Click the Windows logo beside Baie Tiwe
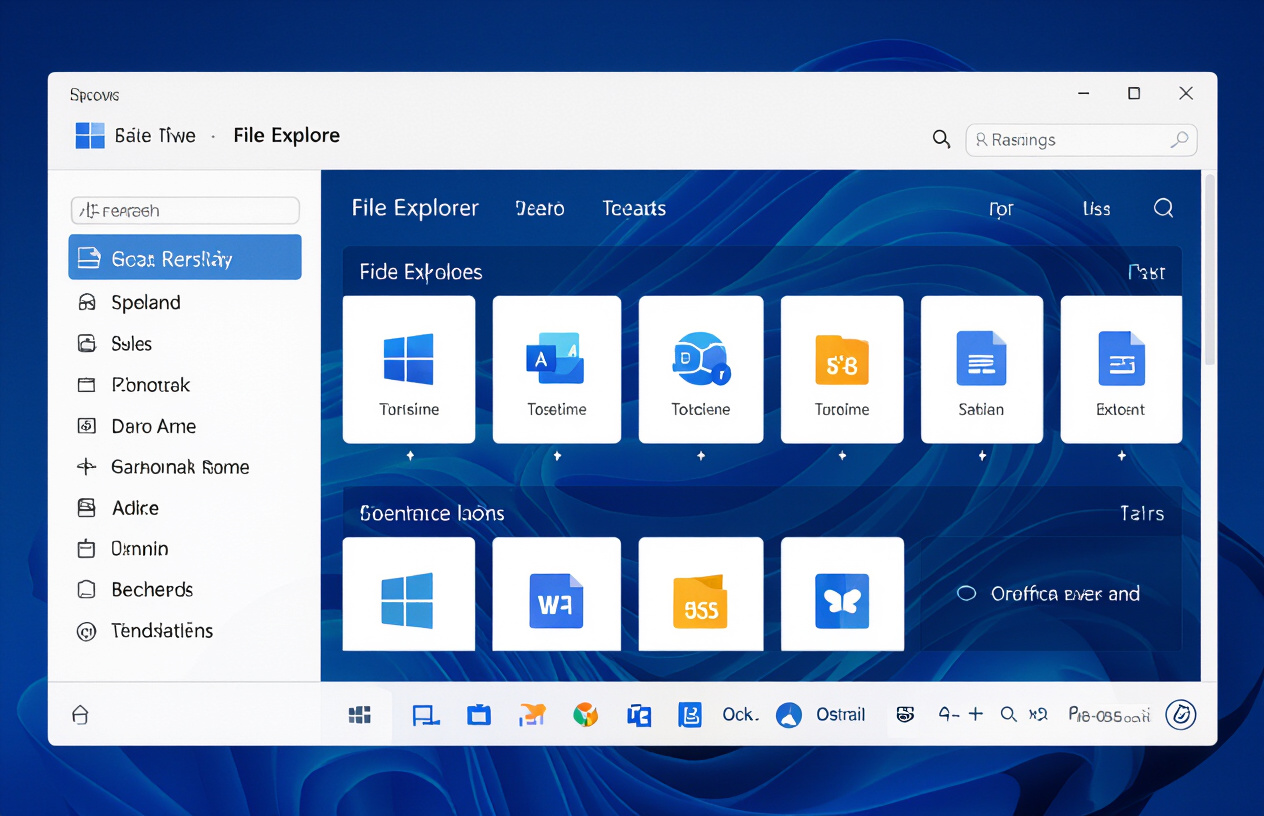The height and width of the screenshot is (816, 1264). tap(90, 135)
